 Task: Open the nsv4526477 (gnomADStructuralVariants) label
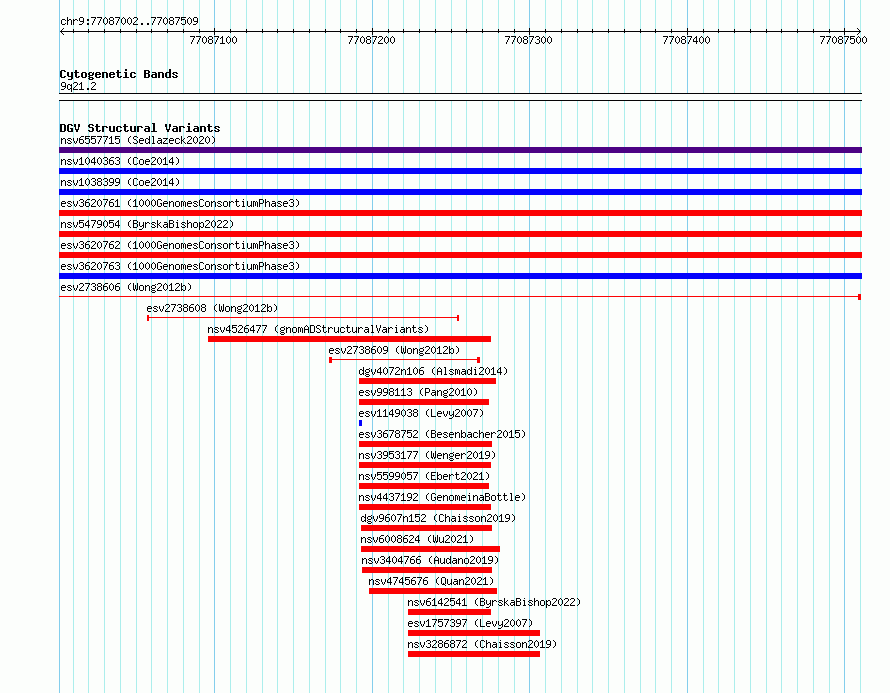coord(318,329)
